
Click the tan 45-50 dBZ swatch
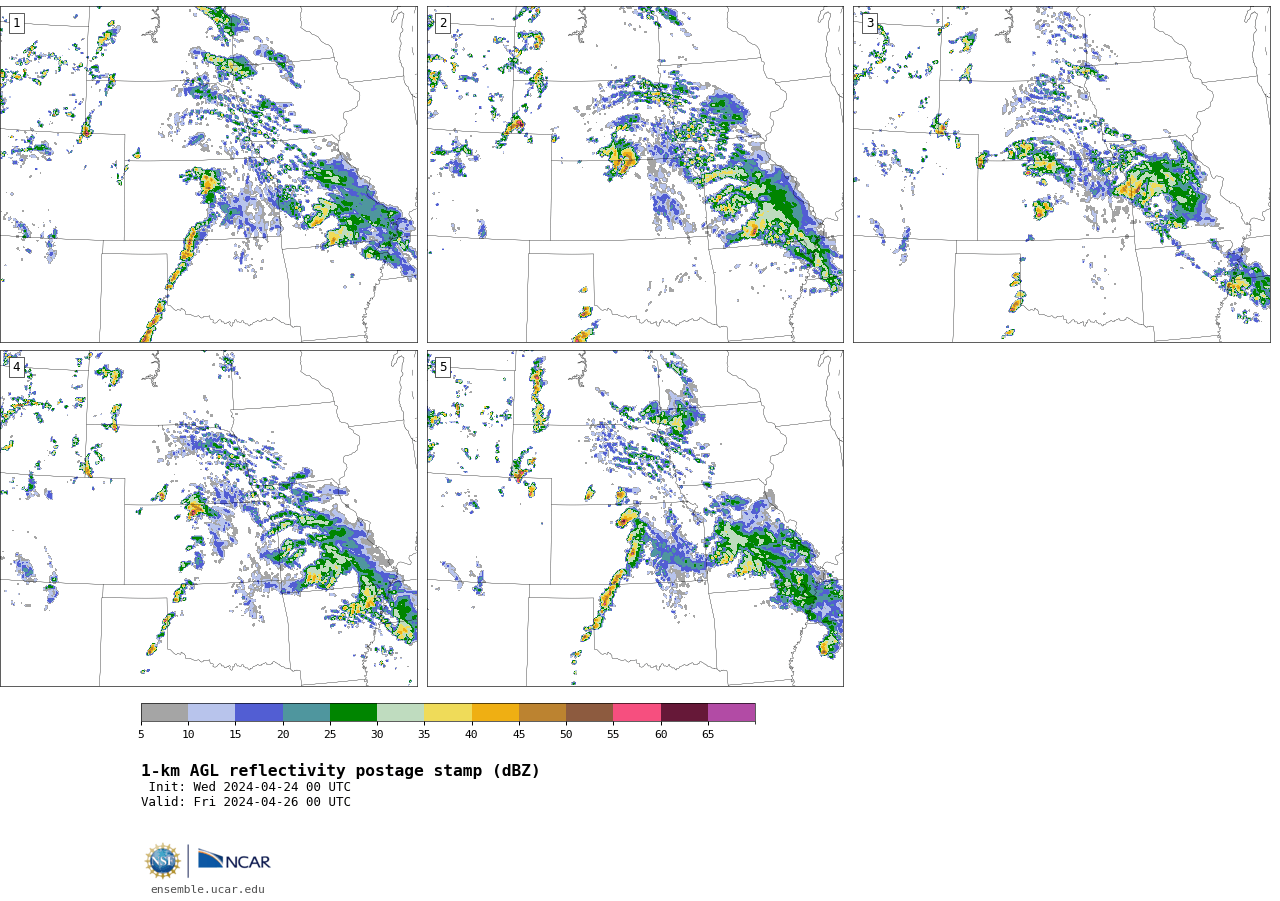point(542,712)
